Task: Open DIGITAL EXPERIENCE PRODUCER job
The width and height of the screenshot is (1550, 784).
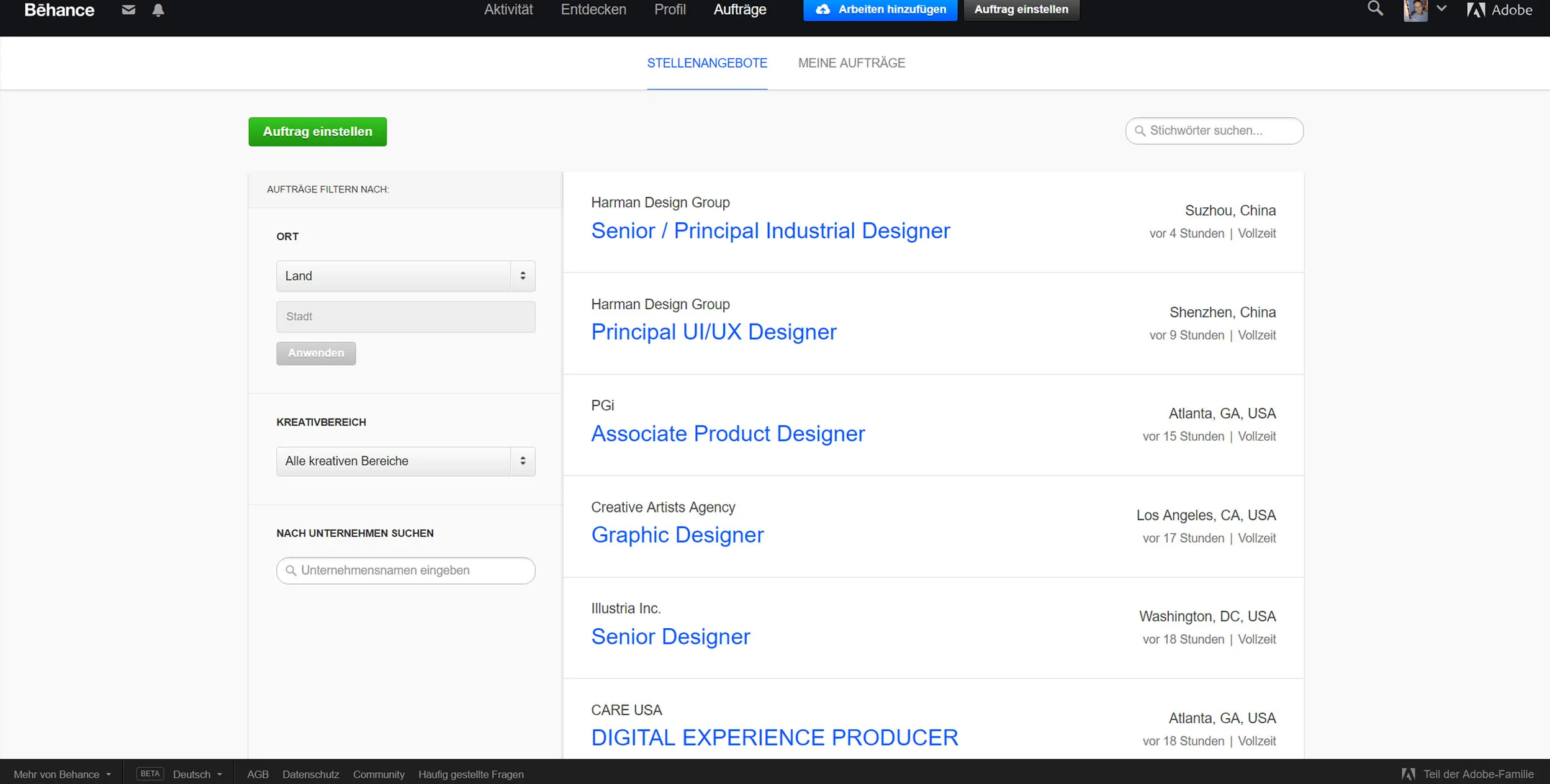Action: click(x=775, y=737)
